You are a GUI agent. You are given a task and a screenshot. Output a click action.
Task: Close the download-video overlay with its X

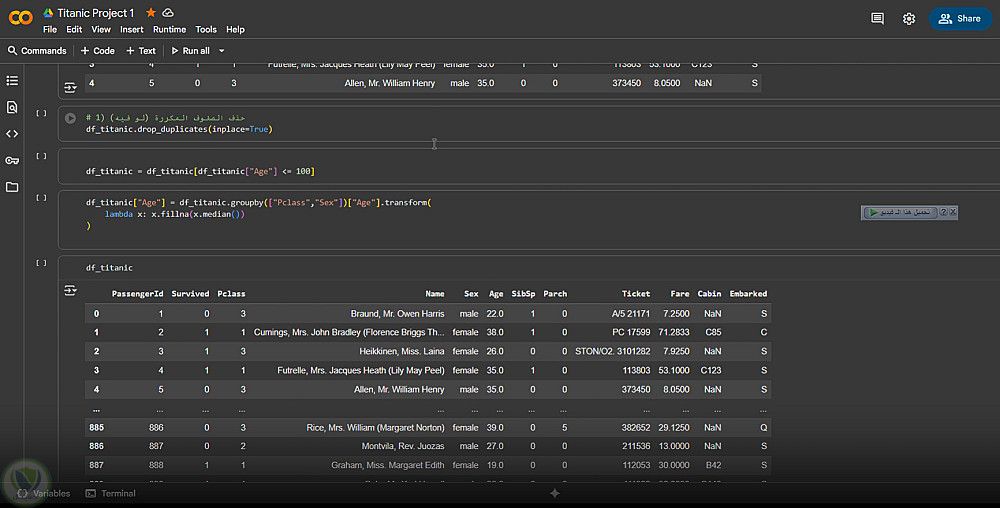[953, 212]
